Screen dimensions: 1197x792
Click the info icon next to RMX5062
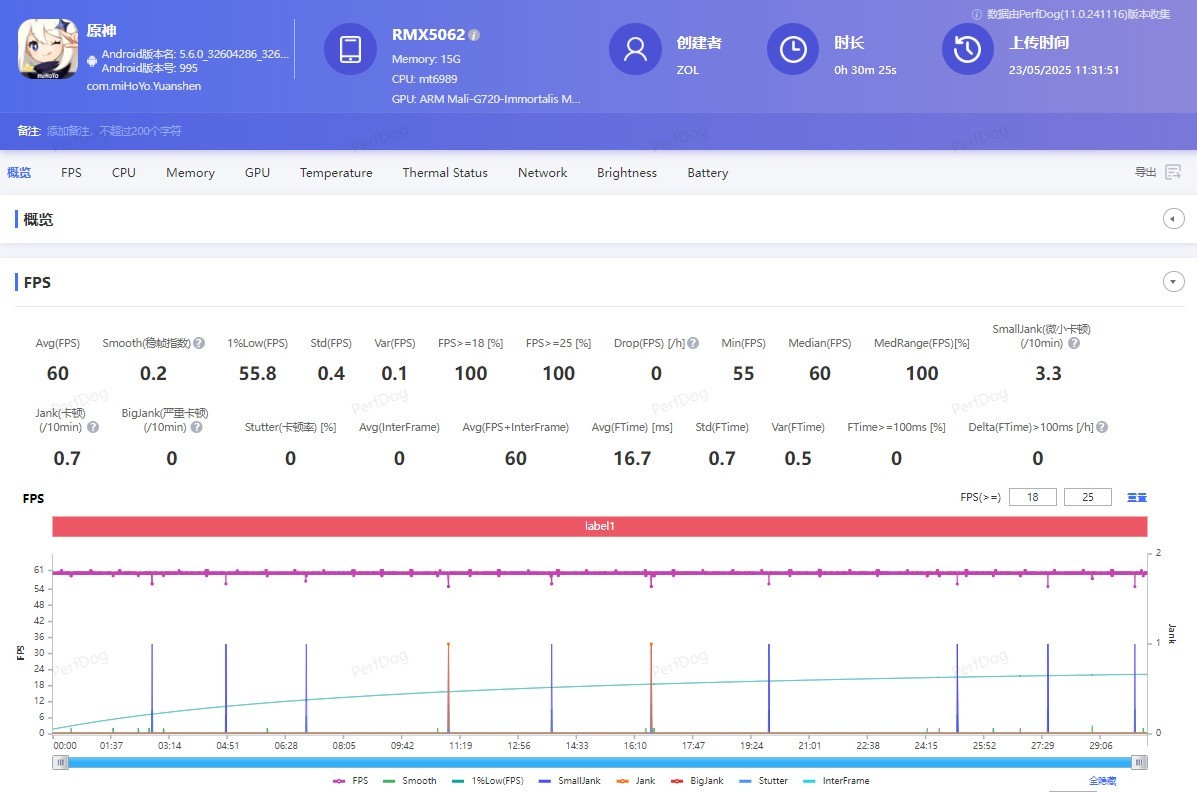click(474, 35)
